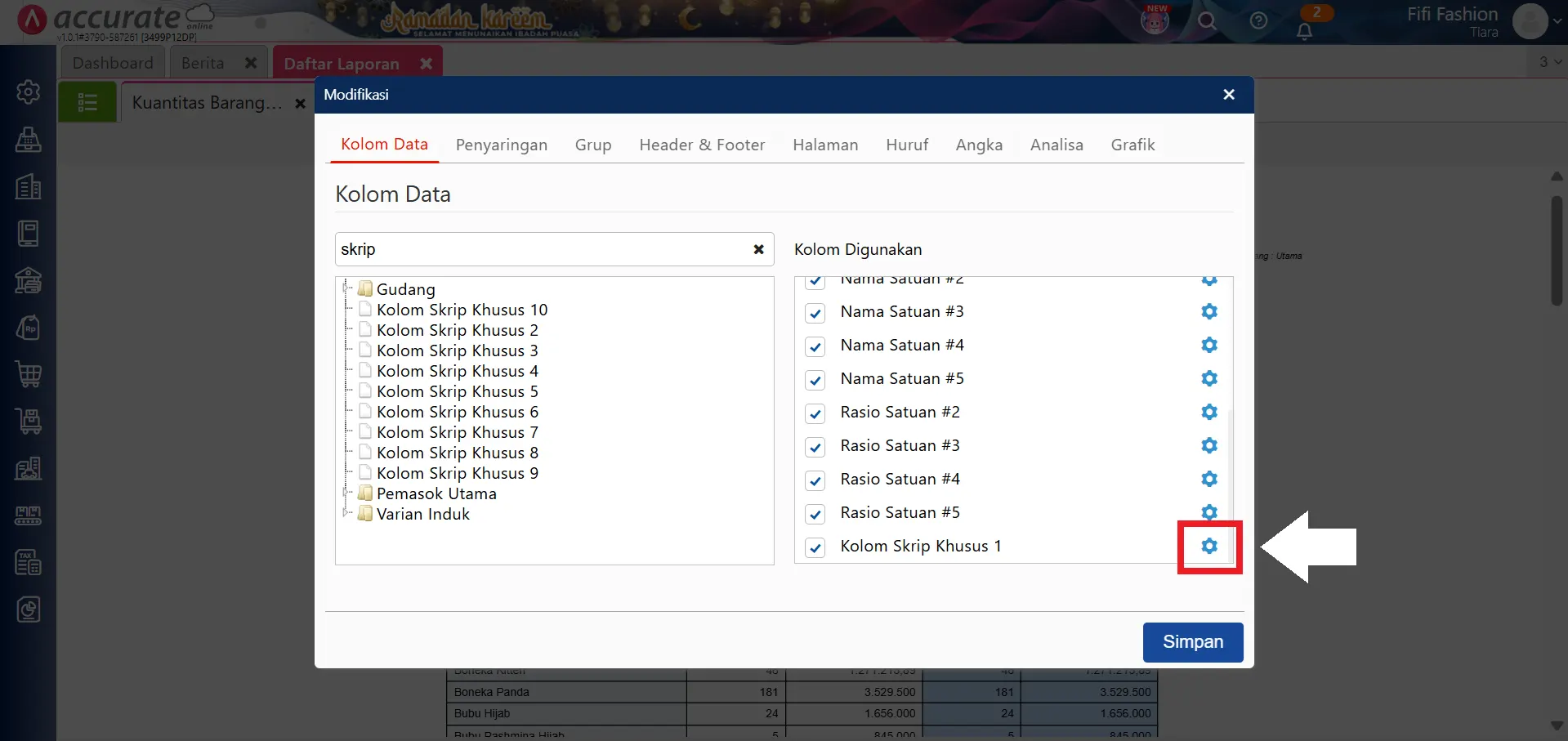Click the green report list icon
The image size is (1568, 741).
[x=87, y=102]
